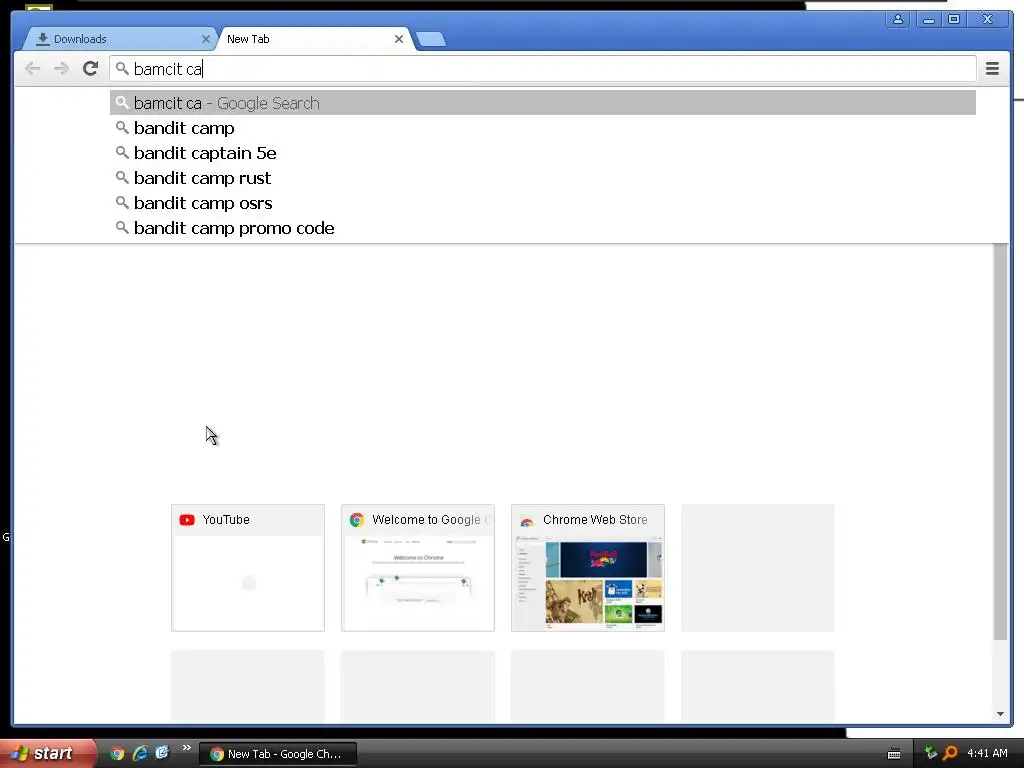Select 'bandit camp promo code' suggestion
This screenshot has width=1024, height=768.
click(x=543, y=228)
